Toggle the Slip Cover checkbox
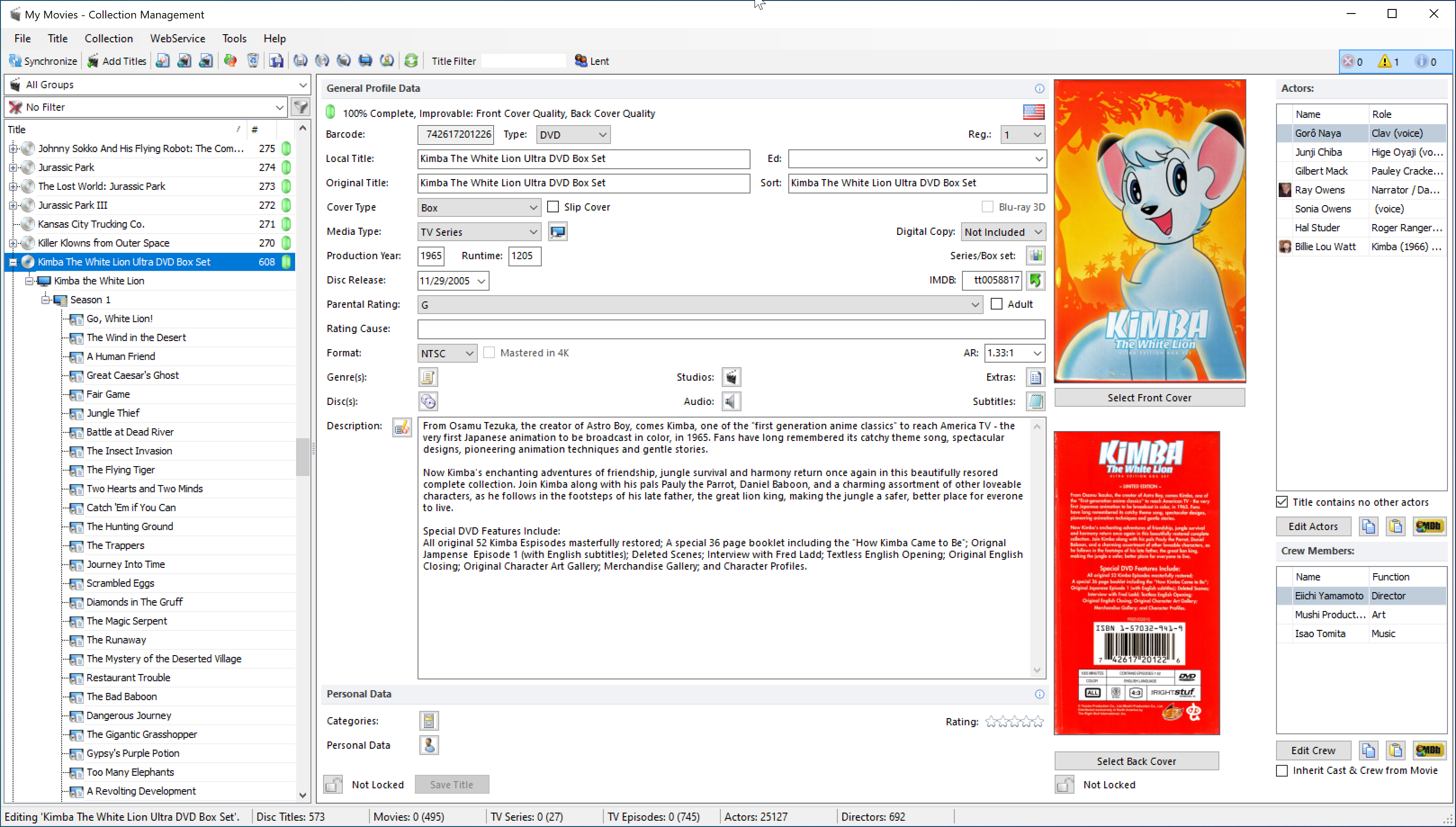 coord(553,207)
